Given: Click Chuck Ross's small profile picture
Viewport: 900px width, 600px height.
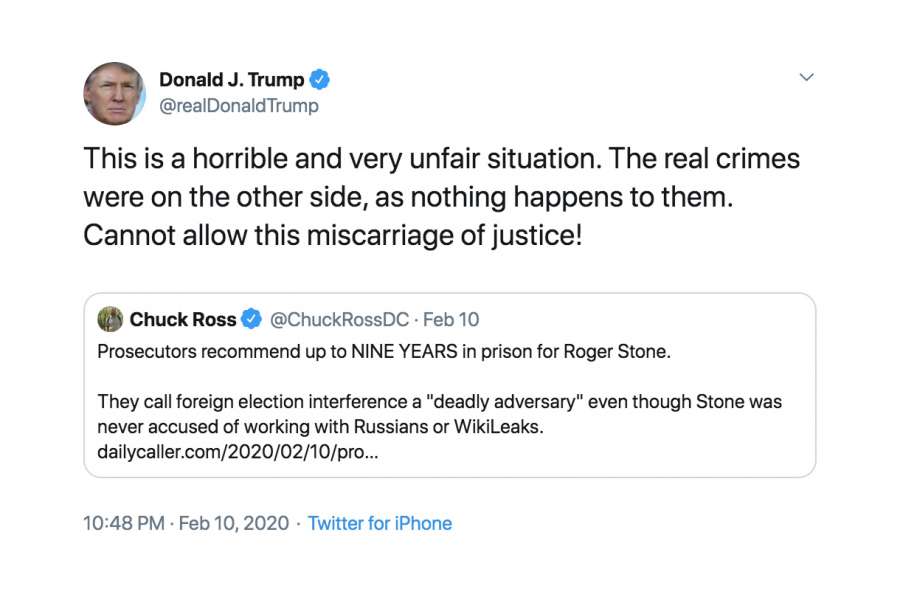Looking at the screenshot, I should [110, 320].
